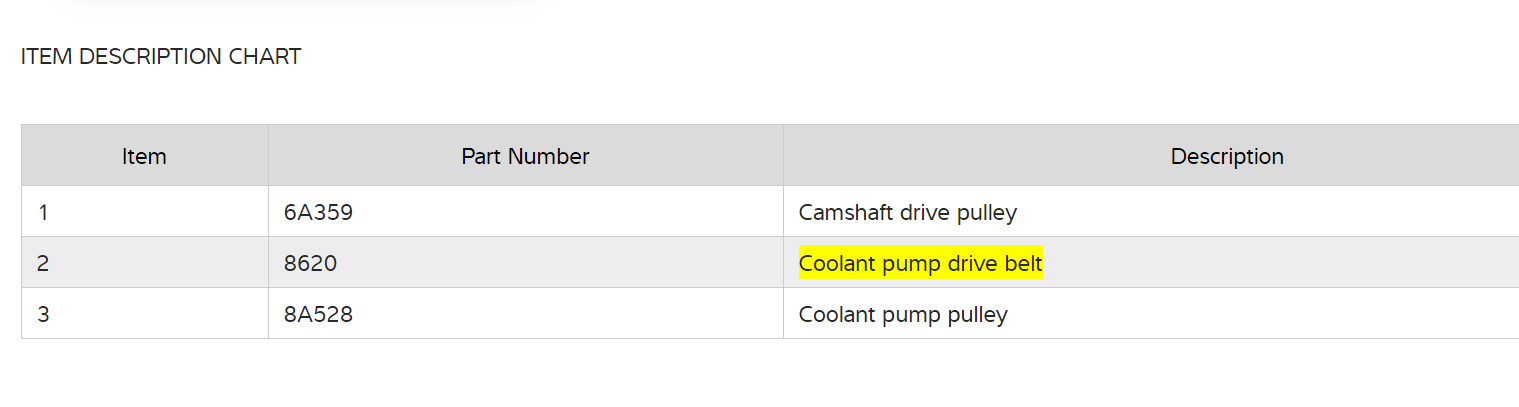Click the Item column header

(144, 156)
